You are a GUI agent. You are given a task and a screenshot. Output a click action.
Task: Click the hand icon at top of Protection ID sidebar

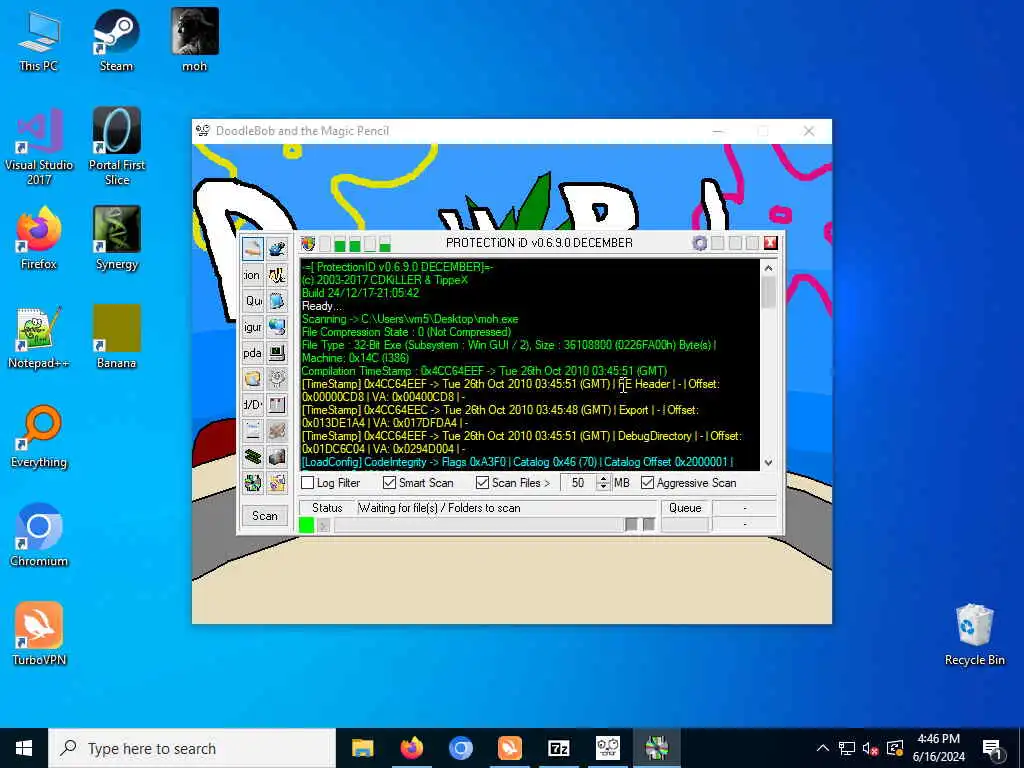253,249
